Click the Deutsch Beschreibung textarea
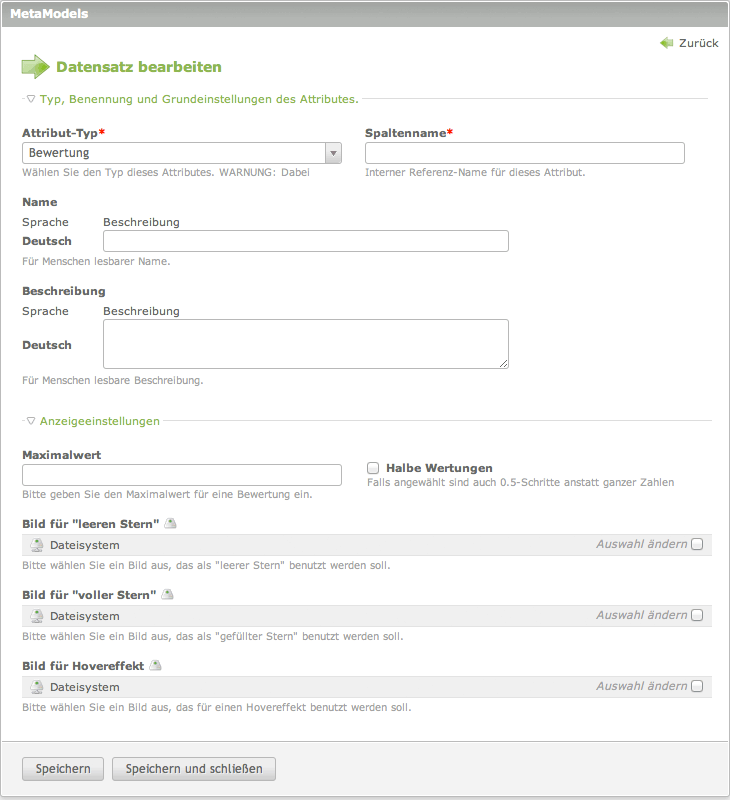The width and height of the screenshot is (730, 800). coord(306,344)
